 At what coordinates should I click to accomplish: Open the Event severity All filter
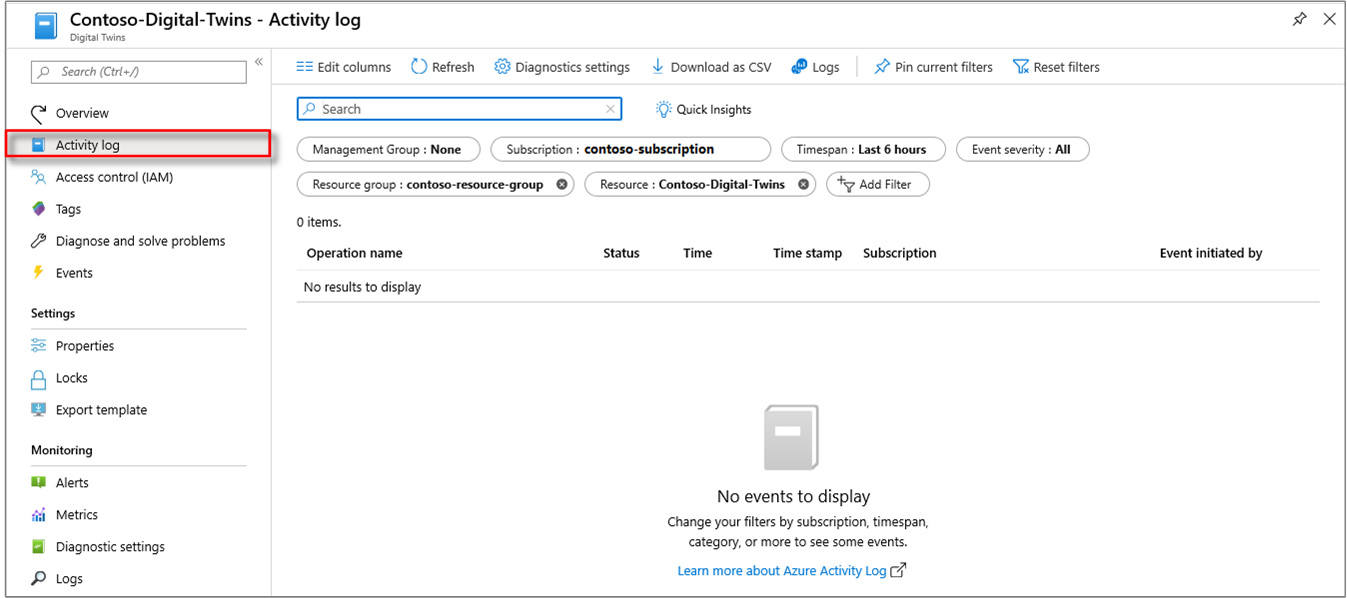(x=1022, y=149)
